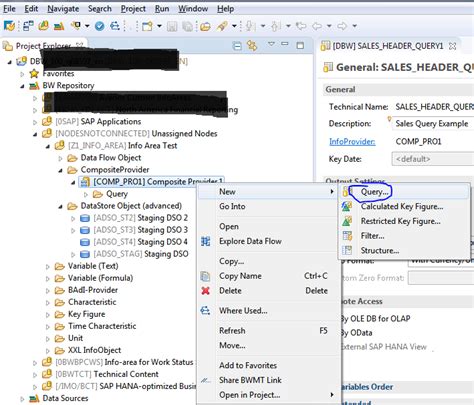Select Query... from the New submenu
Screen dimensions: 474x405
[x=375, y=192]
